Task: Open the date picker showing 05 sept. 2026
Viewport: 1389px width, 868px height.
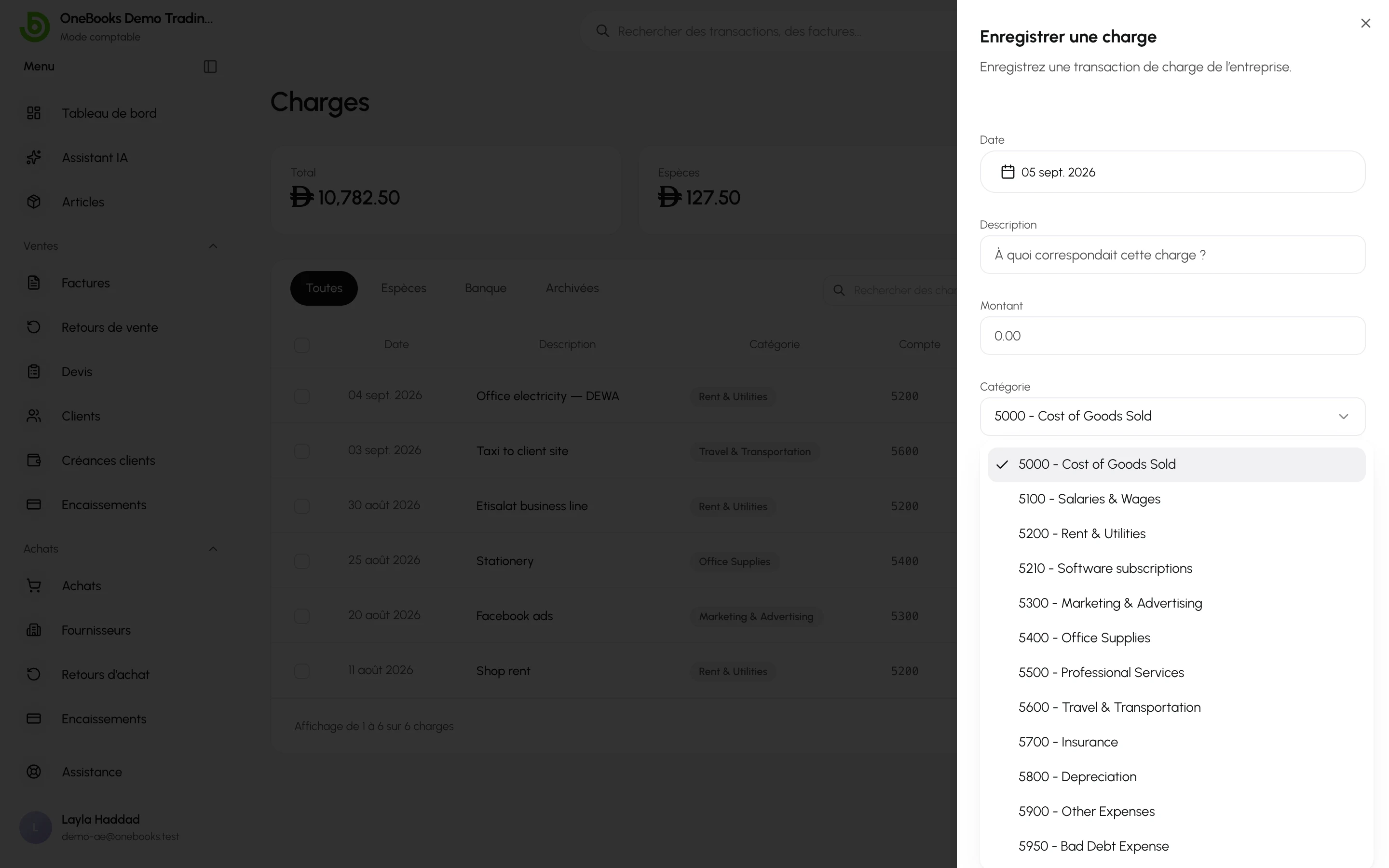Action: pos(1172,172)
